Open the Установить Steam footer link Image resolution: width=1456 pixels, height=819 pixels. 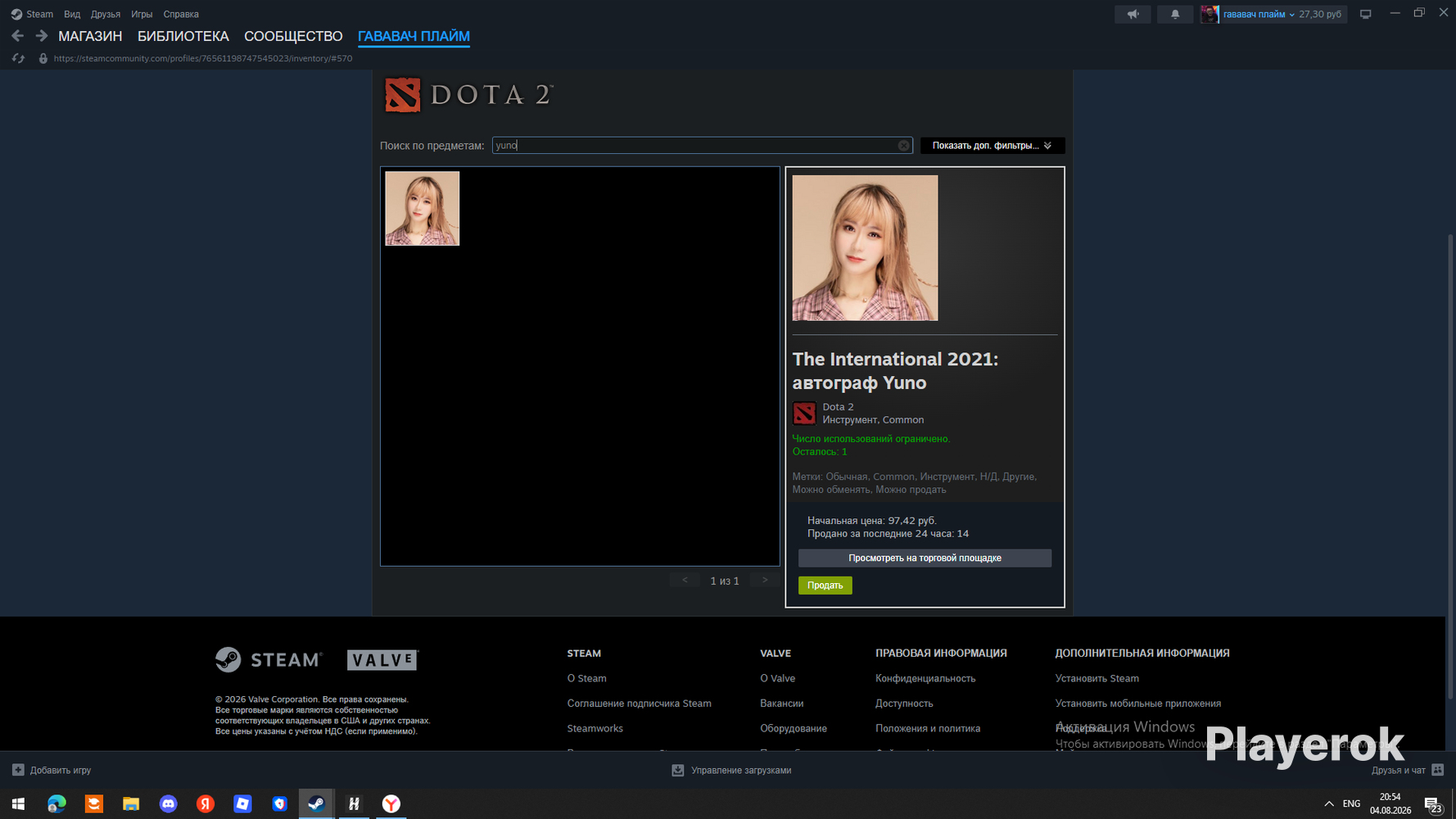(1097, 678)
